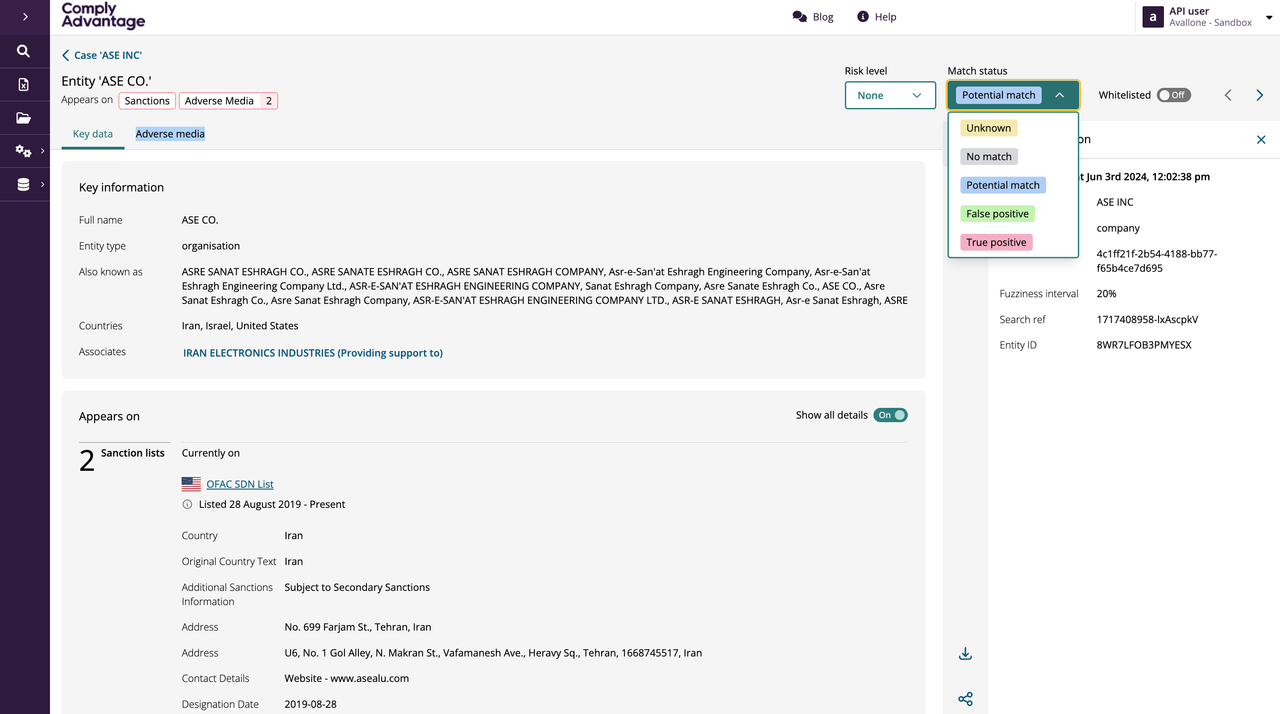Click the API user avatar icon
1280x714 pixels.
1153,17
